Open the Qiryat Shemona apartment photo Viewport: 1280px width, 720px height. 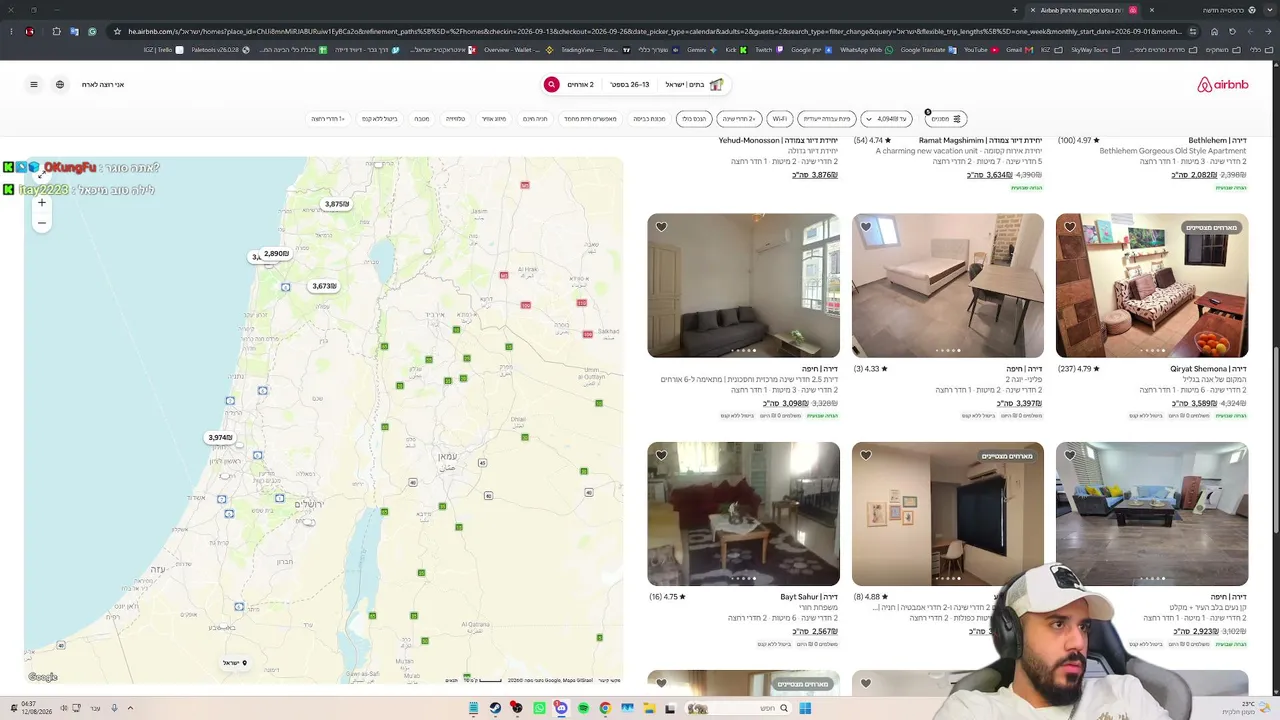point(1152,286)
